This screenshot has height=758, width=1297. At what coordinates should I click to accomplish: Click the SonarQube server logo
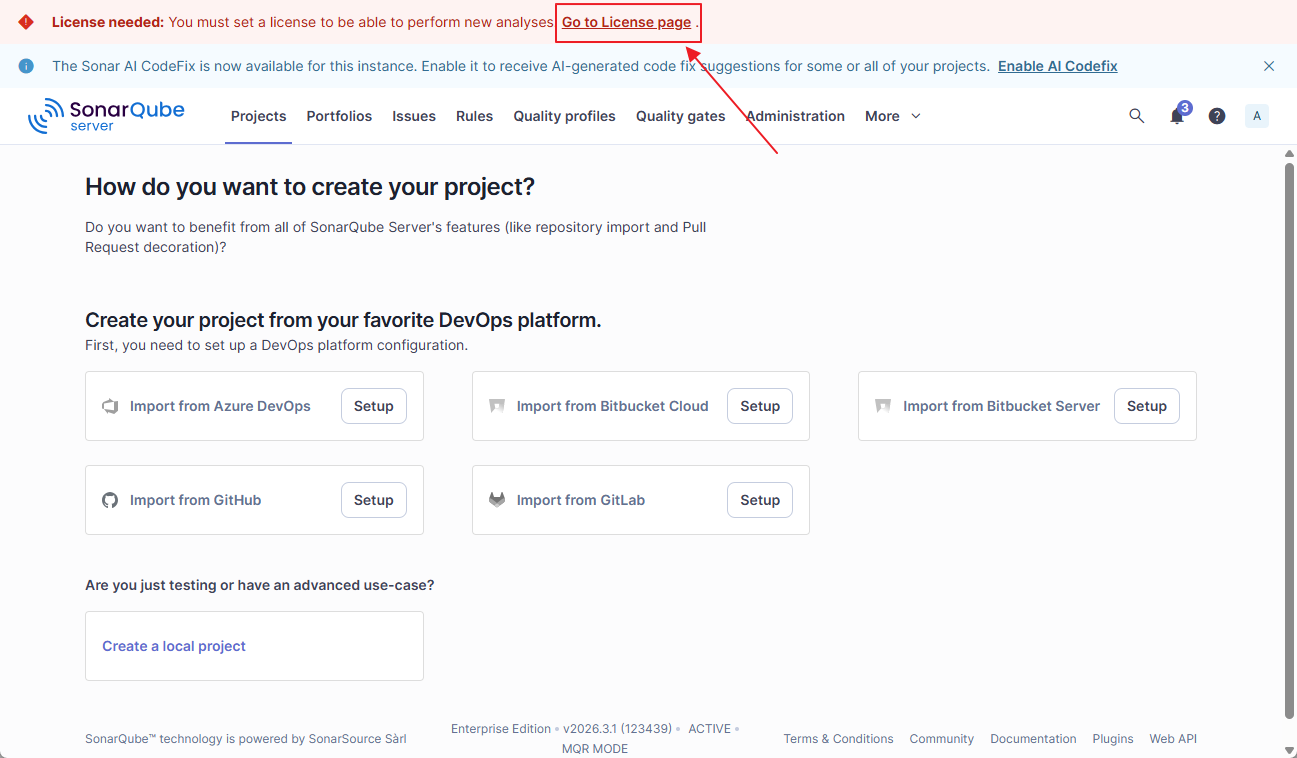106,116
